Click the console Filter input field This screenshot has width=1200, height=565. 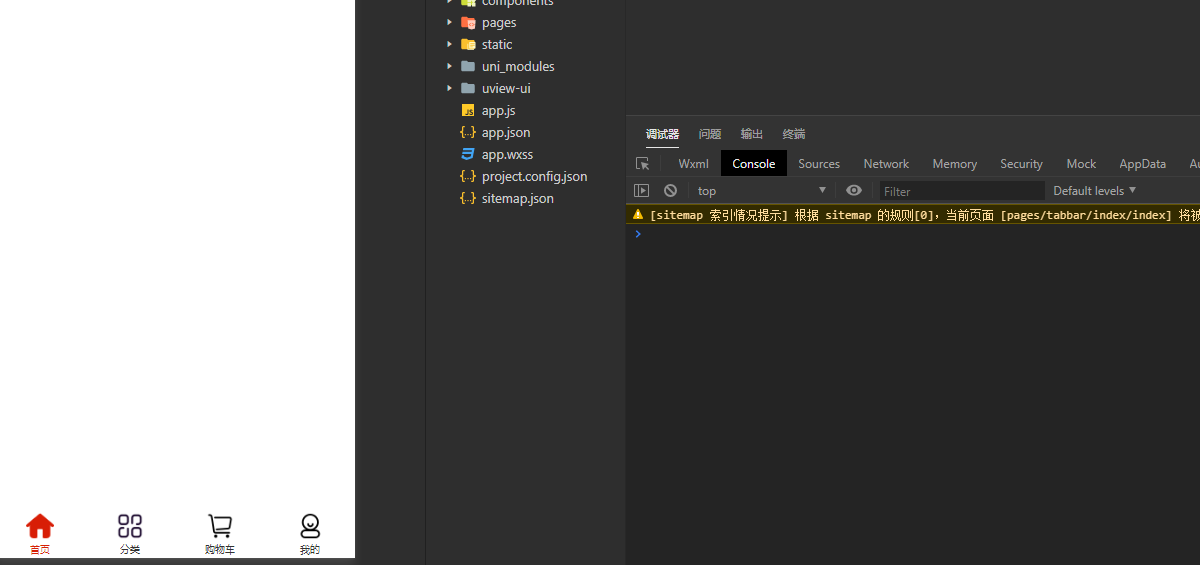coord(960,191)
